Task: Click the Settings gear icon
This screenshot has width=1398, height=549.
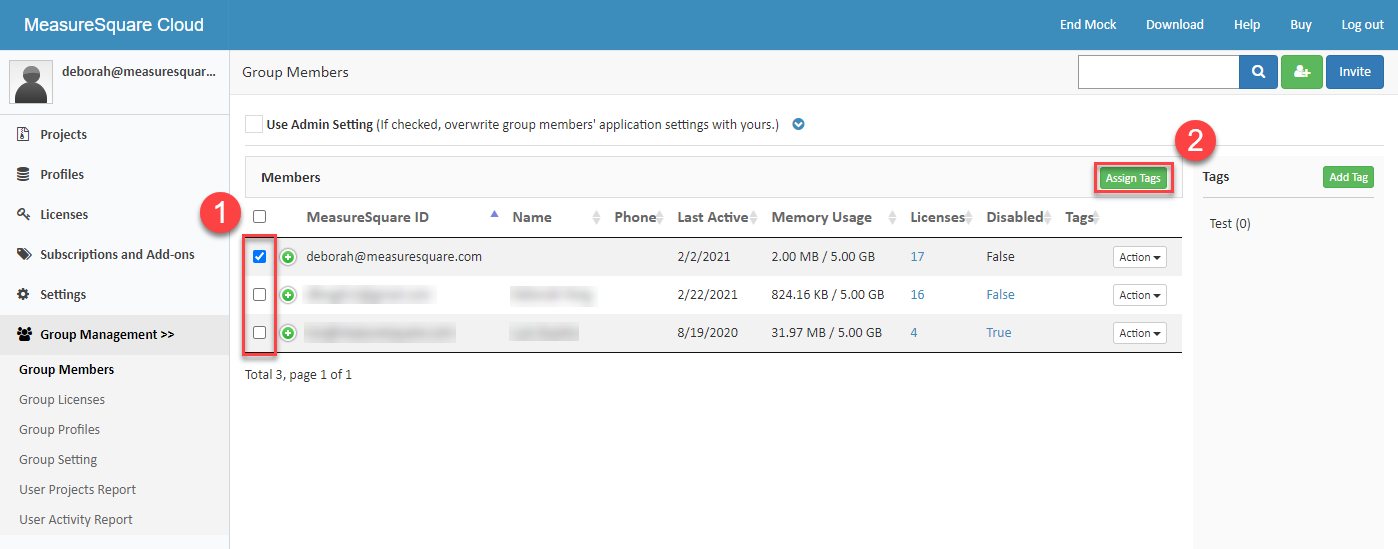Action: pyautogui.click(x=23, y=294)
